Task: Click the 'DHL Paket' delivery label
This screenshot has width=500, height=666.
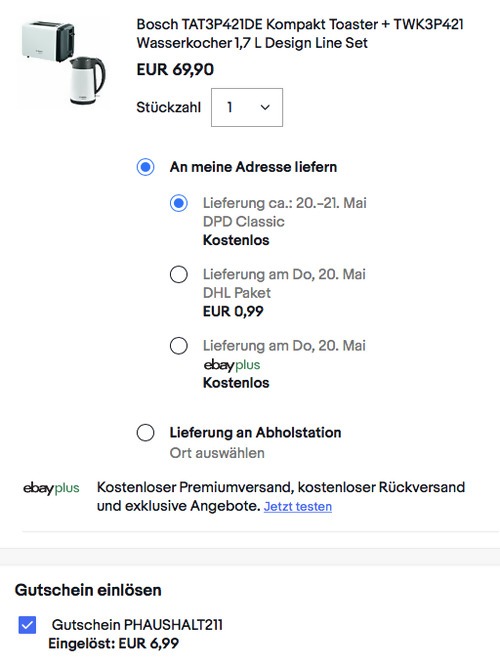Action: coord(237,293)
